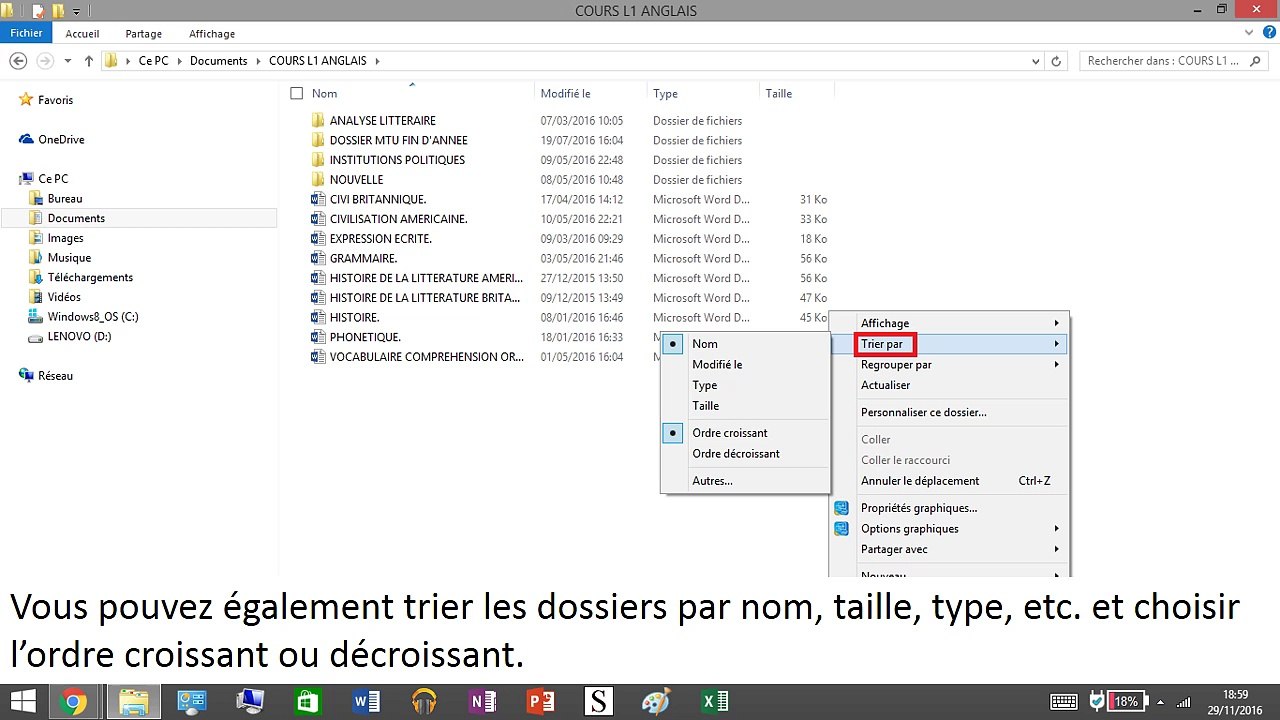This screenshot has height=720, width=1280.
Task: Choose sort by Modifié le
Action: coord(717,365)
